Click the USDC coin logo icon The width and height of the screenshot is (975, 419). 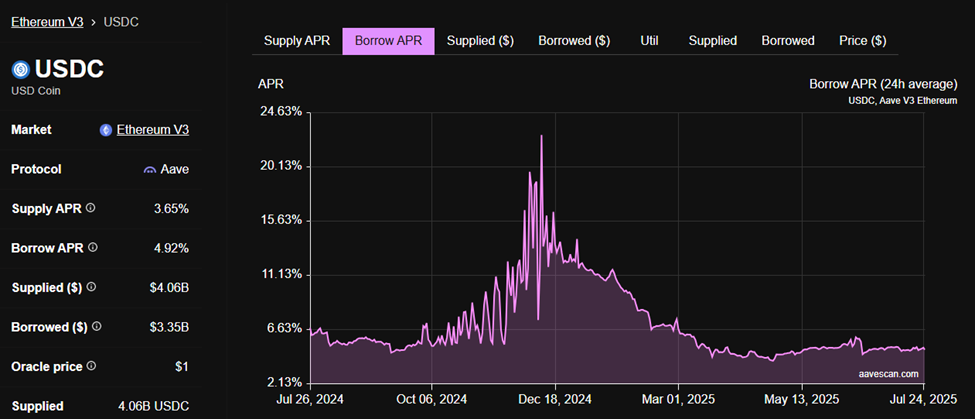pyautogui.click(x=21, y=70)
